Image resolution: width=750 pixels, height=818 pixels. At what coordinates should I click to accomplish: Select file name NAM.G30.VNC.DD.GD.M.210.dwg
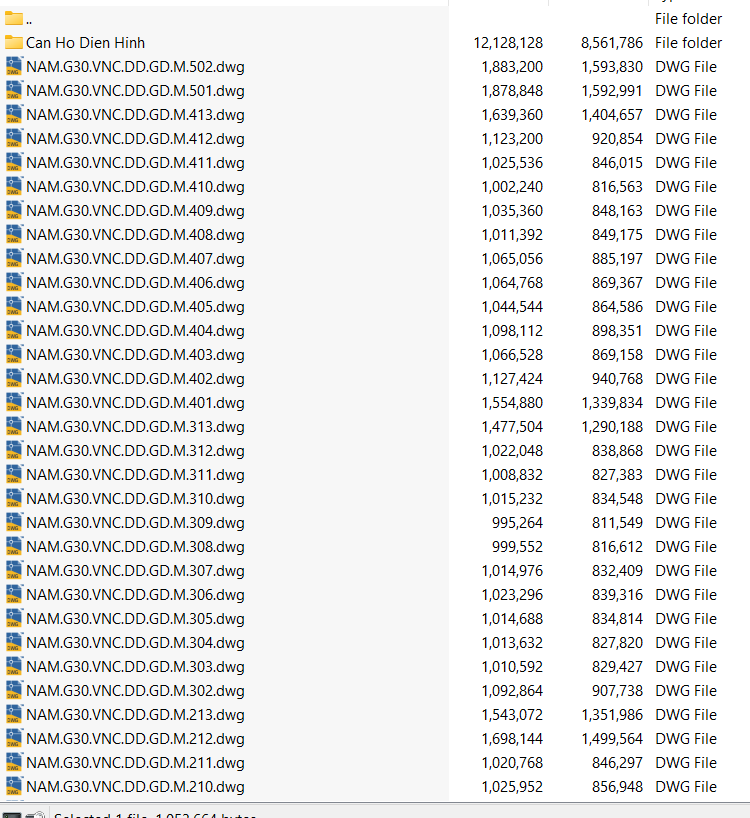(x=135, y=787)
